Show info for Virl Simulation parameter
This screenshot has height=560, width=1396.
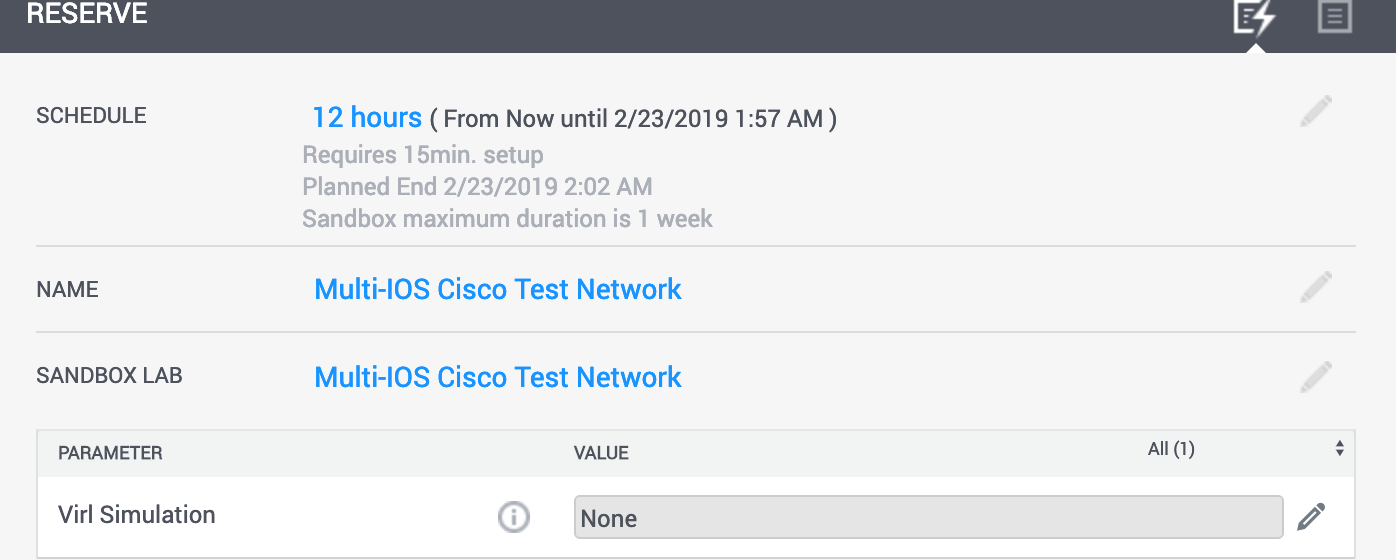[x=514, y=517]
